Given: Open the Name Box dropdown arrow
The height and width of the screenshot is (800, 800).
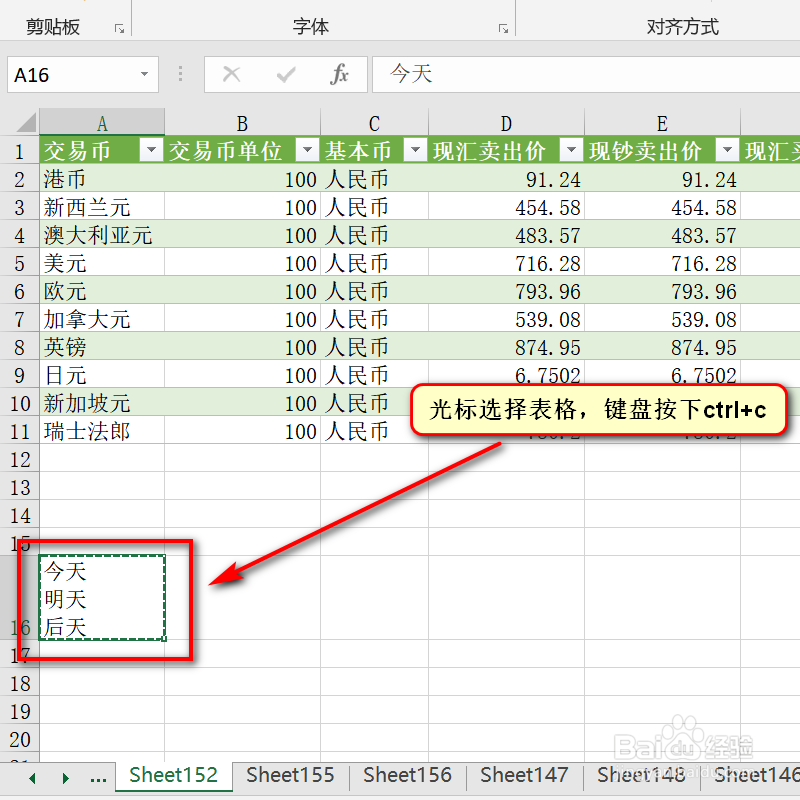Looking at the screenshot, I should [x=143, y=74].
